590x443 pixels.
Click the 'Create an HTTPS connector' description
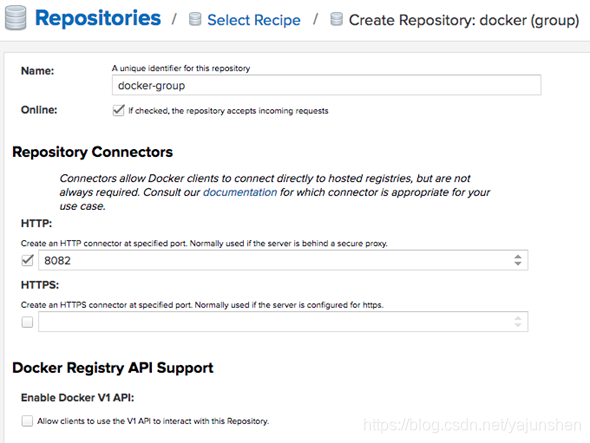202,305
